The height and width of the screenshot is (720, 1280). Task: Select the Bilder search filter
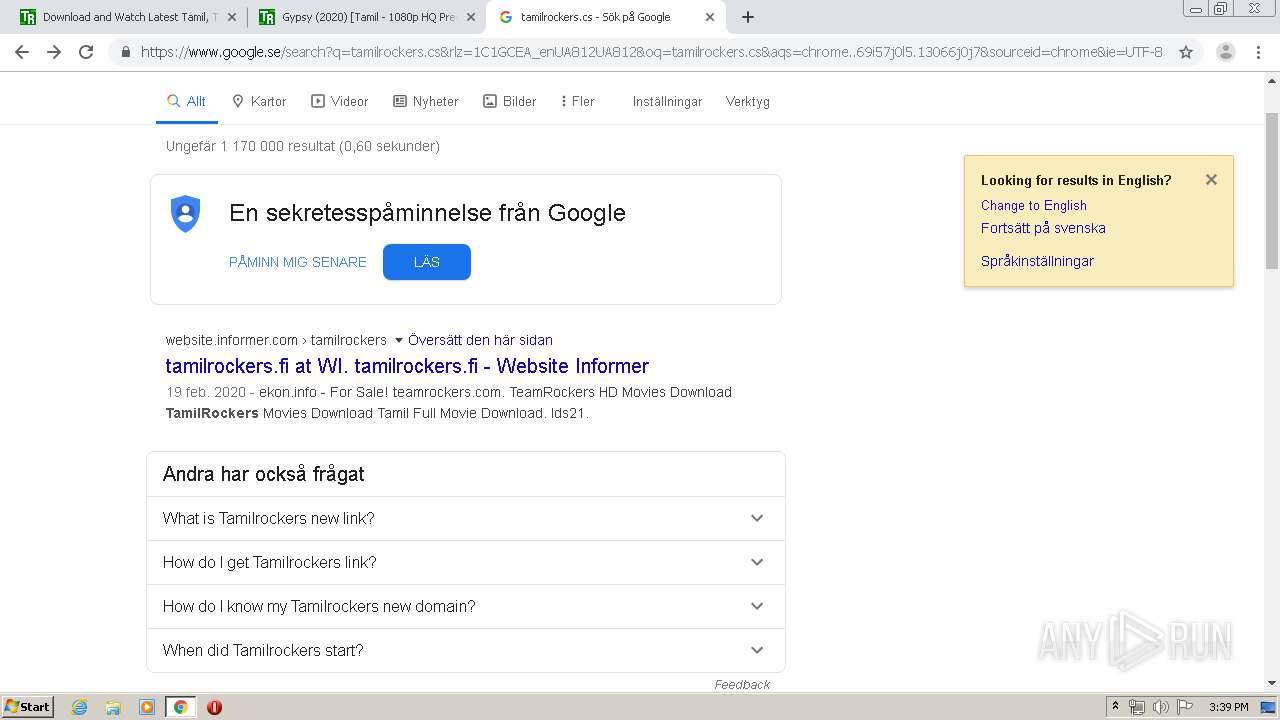click(510, 101)
